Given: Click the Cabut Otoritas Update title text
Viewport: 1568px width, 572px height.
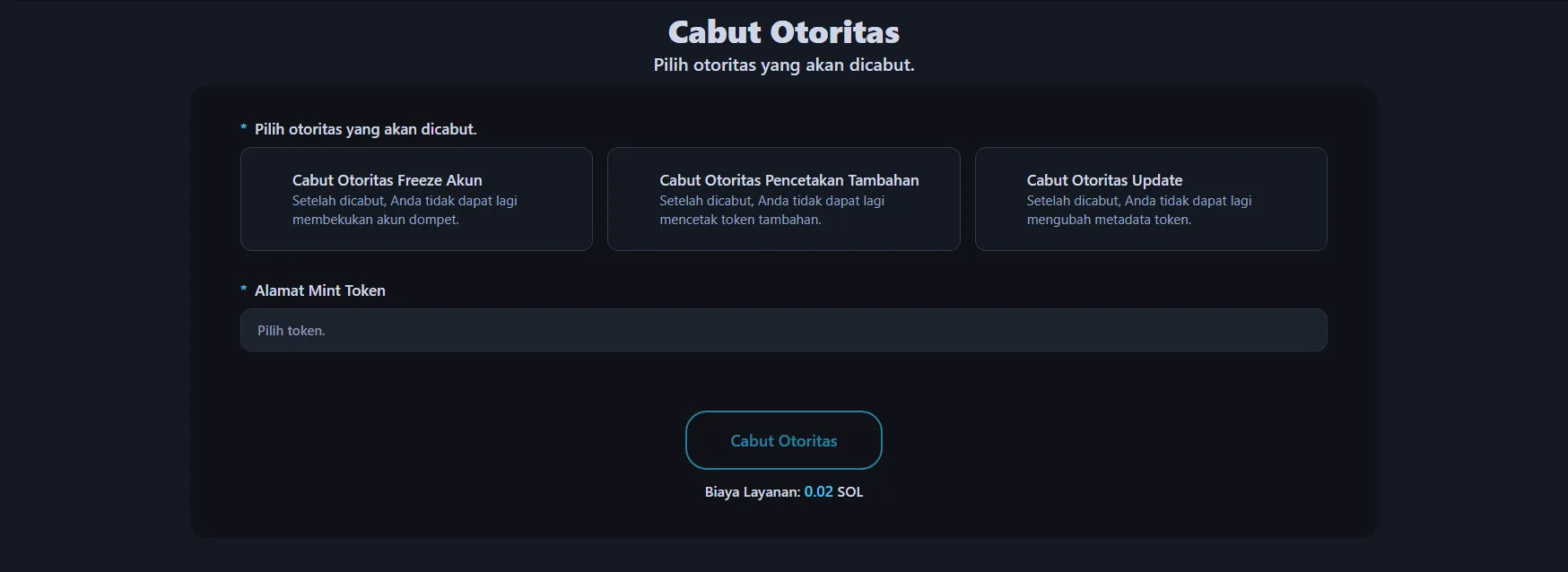Looking at the screenshot, I should 1104,180.
